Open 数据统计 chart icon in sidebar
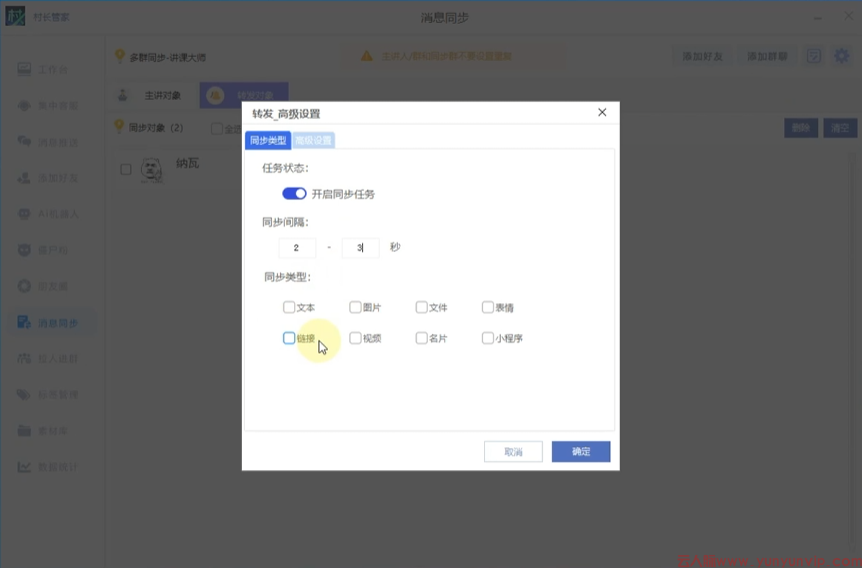The image size is (862, 568). pyautogui.click(x=25, y=467)
